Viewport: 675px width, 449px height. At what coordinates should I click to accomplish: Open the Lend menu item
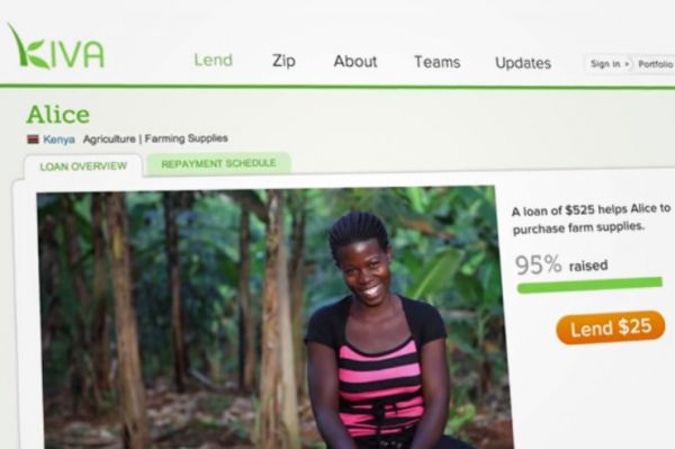(213, 60)
